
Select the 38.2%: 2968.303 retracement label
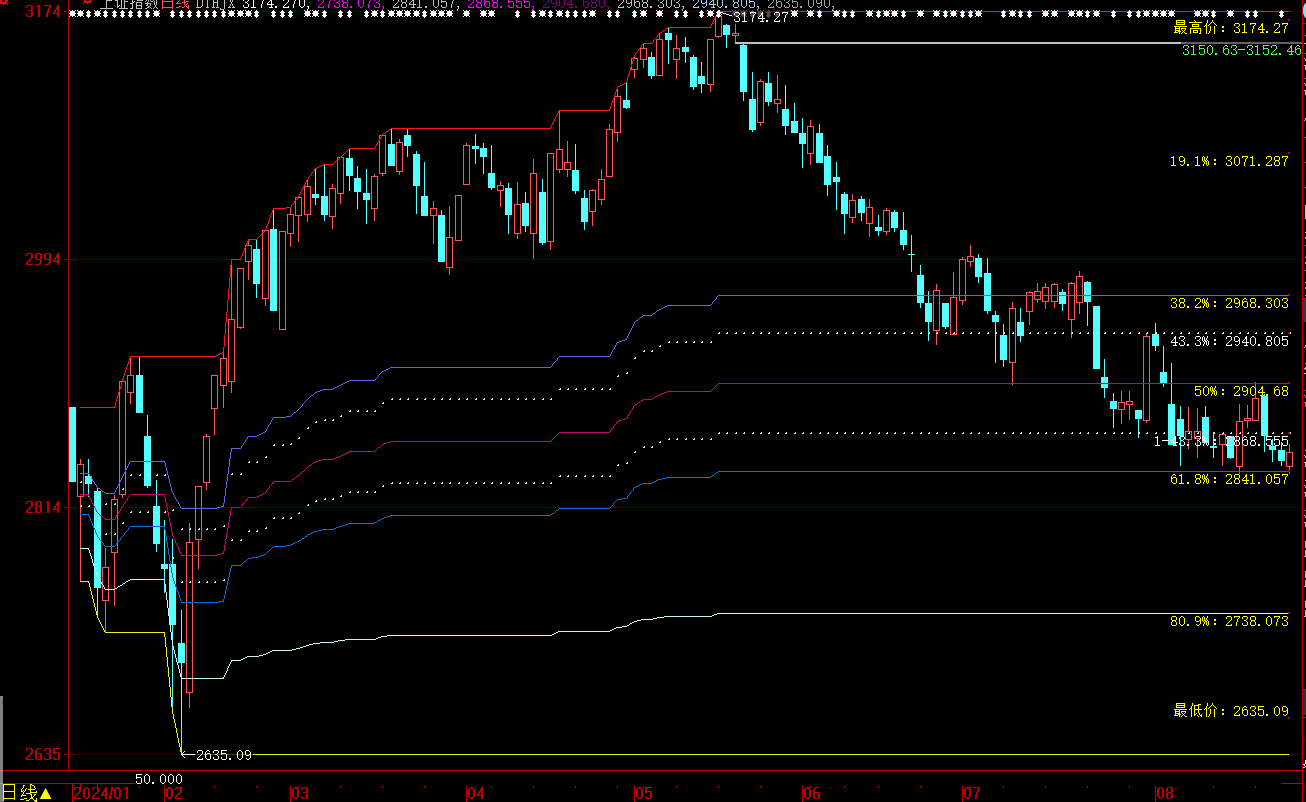tap(1229, 303)
